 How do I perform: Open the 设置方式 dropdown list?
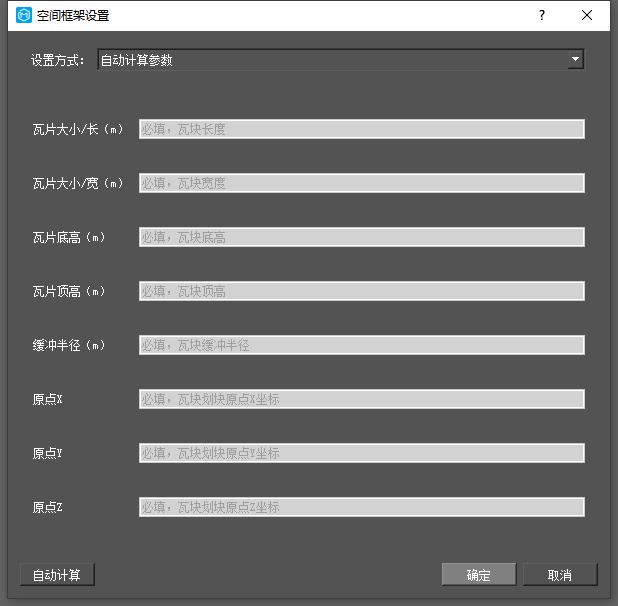[x=341, y=60]
